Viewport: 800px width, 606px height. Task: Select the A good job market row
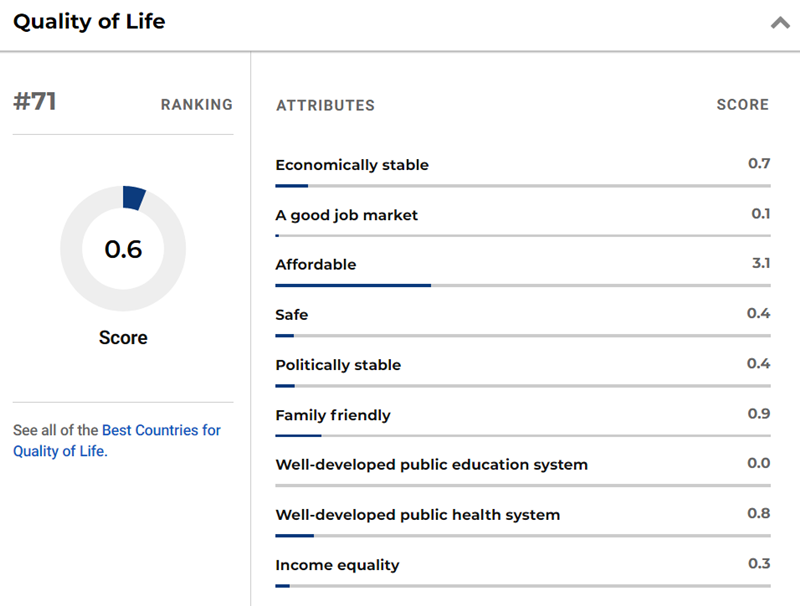coord(347,215)
